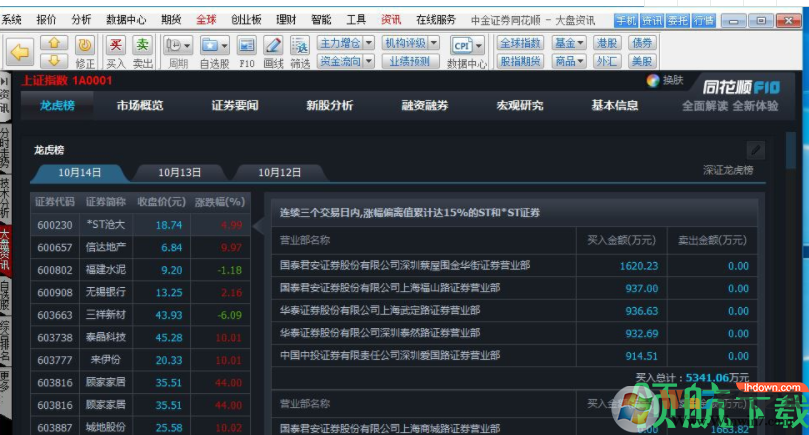809x435 pixels.
Task: Click the 修正 clock icon
Action: (84, 45)
